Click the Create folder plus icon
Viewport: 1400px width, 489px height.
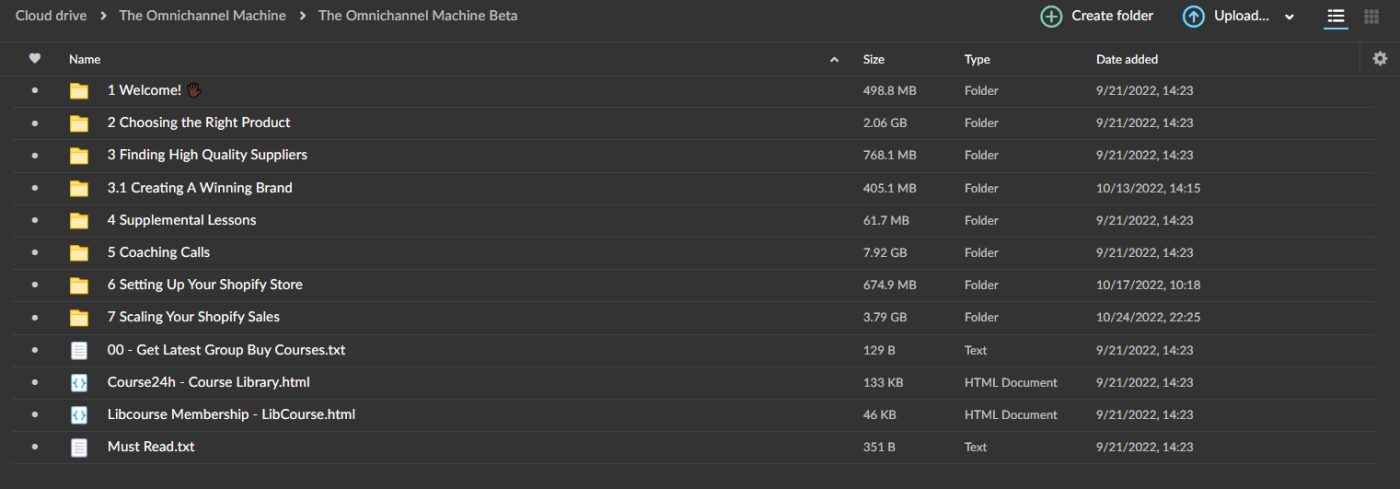tap(1051, 16)
